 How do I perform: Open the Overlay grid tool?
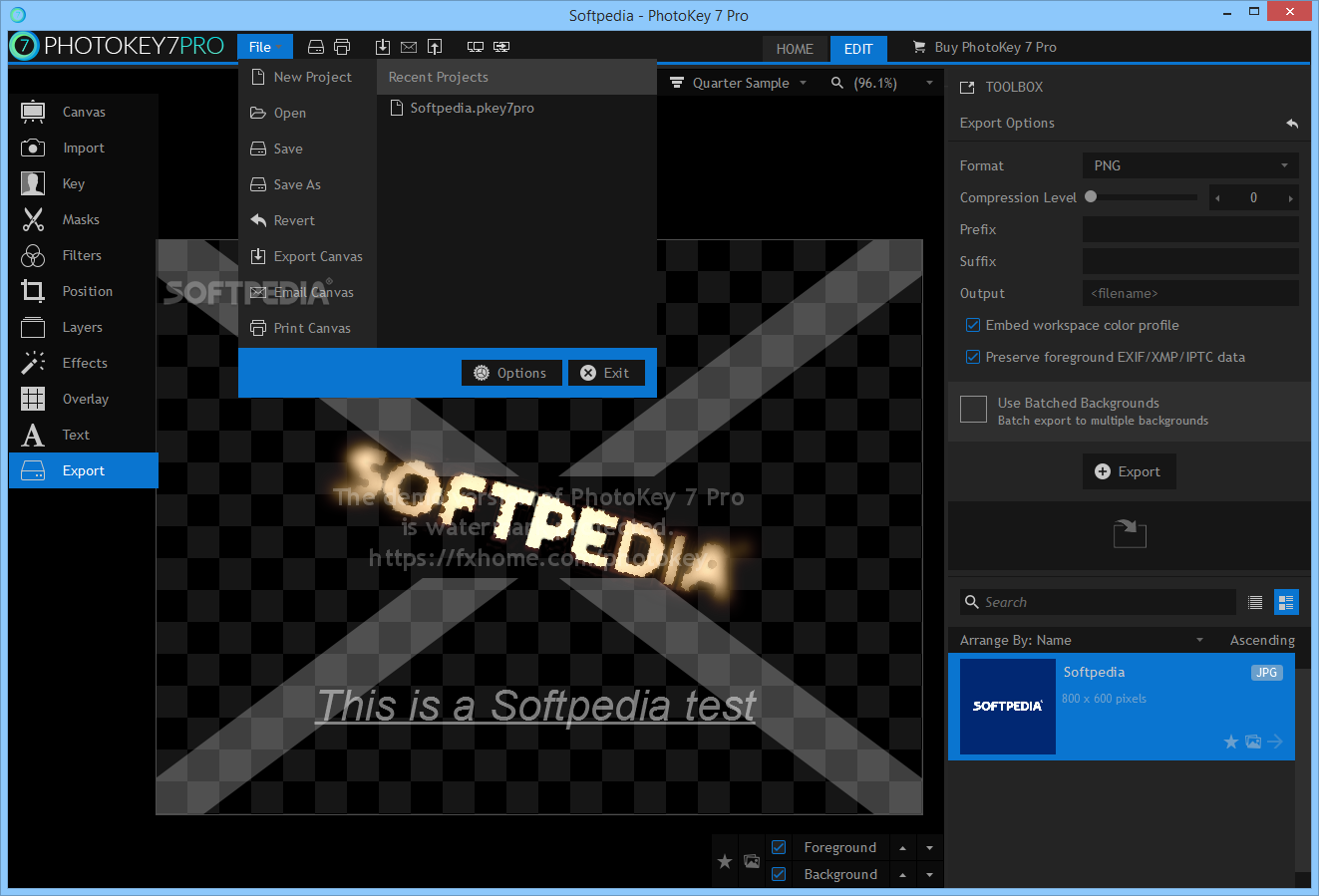point(33,399)
